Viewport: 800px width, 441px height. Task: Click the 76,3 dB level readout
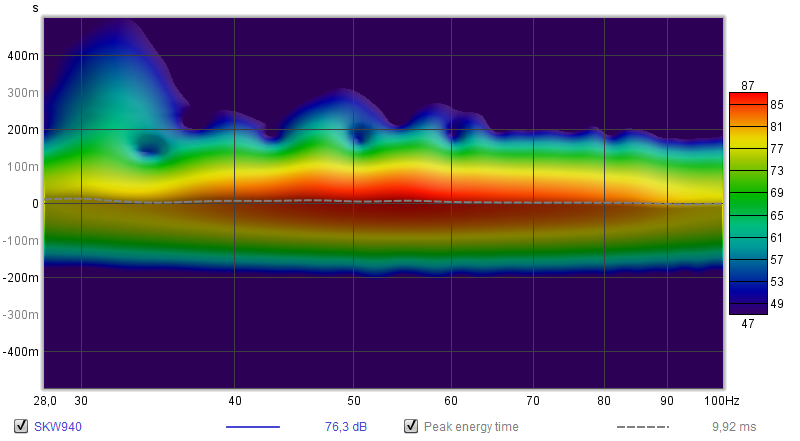[346, 427]
